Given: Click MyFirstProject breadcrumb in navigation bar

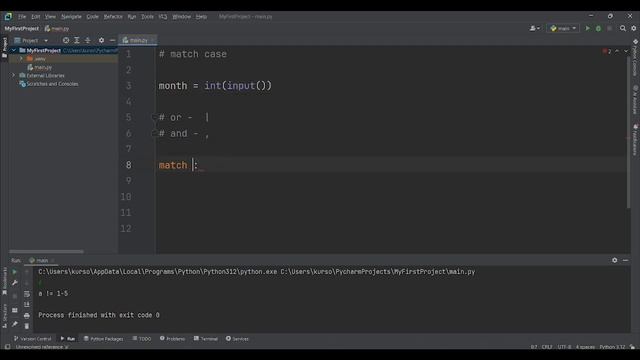Looking at the screenshot, I should [x=22, y=29].
